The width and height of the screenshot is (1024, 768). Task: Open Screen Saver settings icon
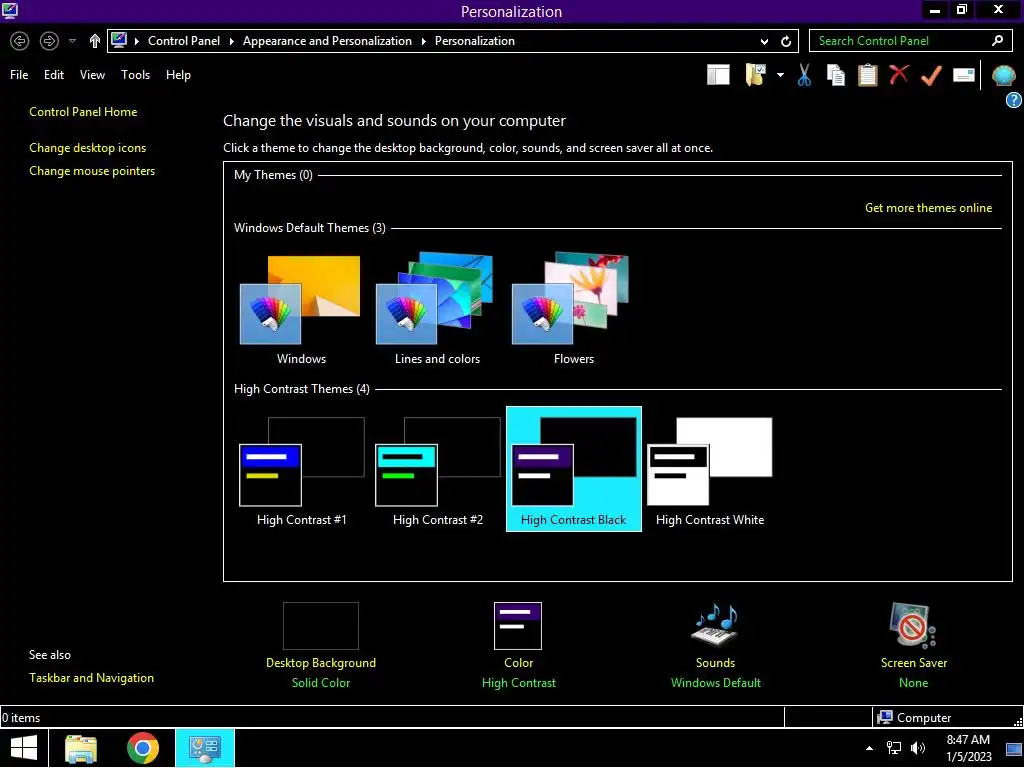(x=913, y=625)
